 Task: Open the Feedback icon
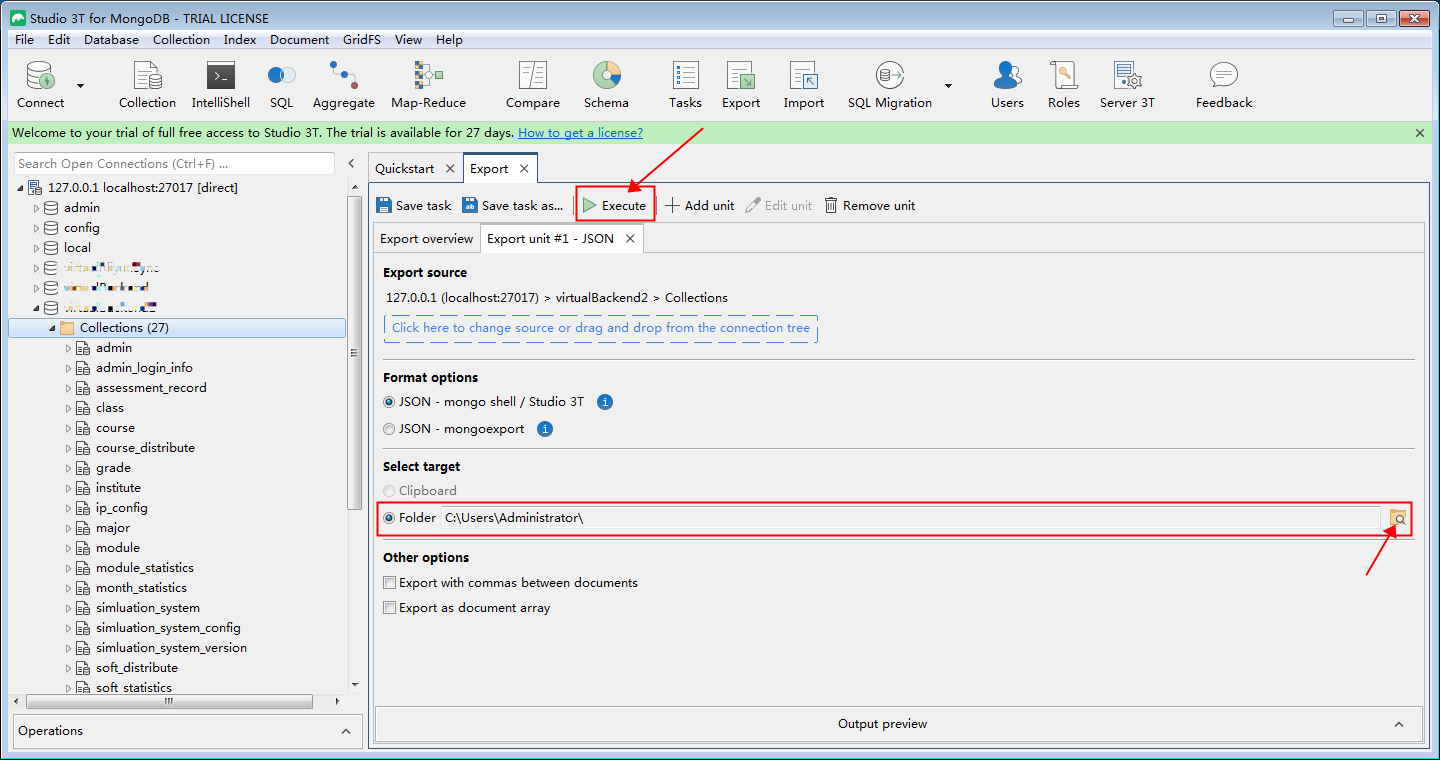1223,85
